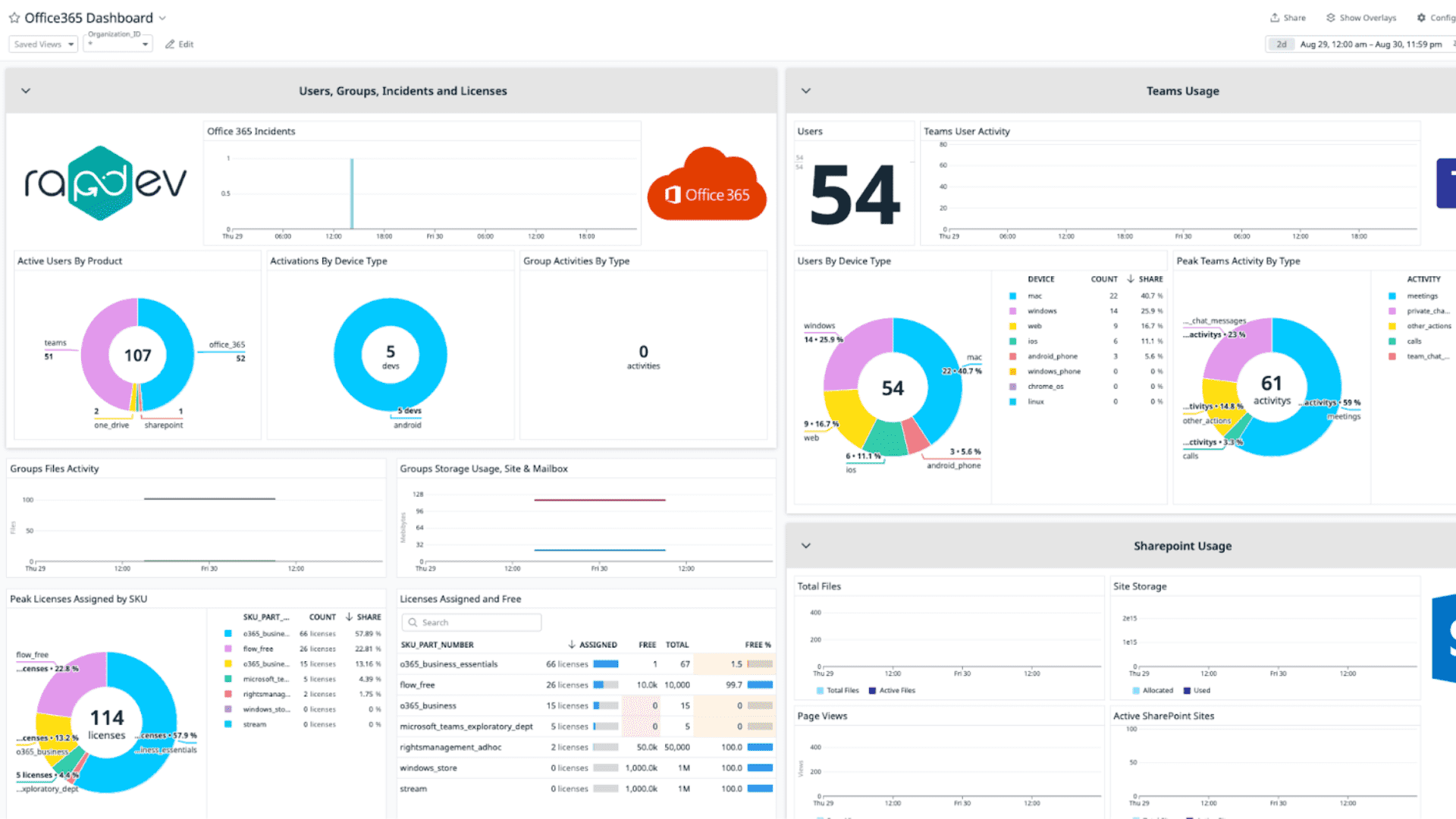Click the Peak Teams Activity By Type title
Viewport: 1456px width, 819px height.
(1238, 261)
